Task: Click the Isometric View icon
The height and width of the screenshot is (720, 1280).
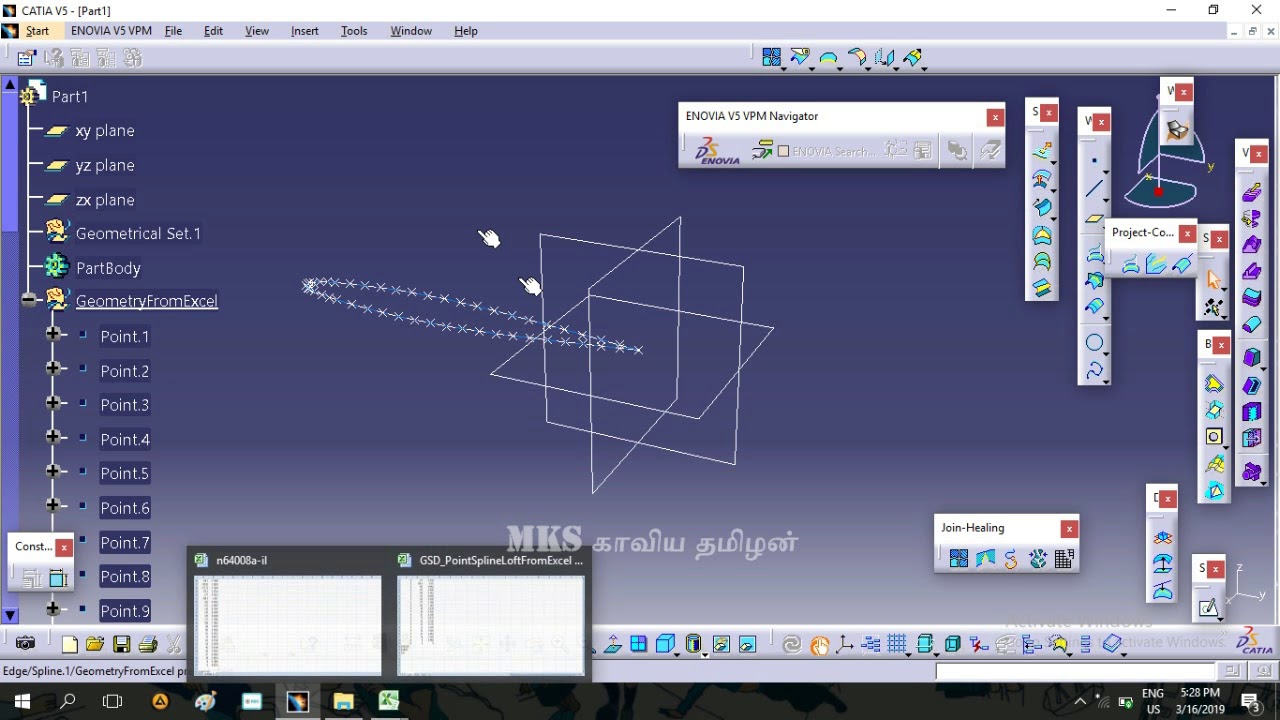Action: (665, 644)
